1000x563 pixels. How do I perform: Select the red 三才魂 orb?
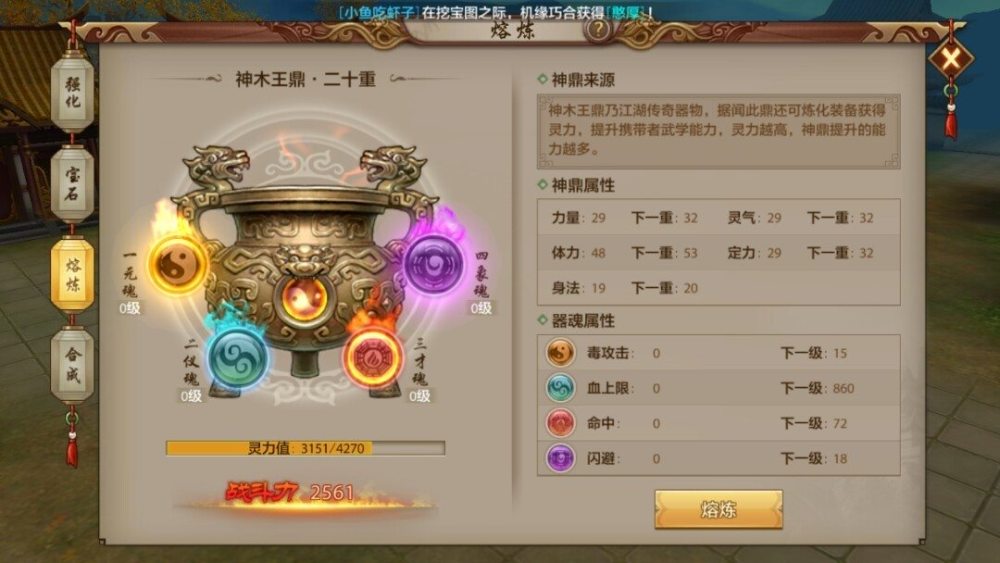[372, 357]
